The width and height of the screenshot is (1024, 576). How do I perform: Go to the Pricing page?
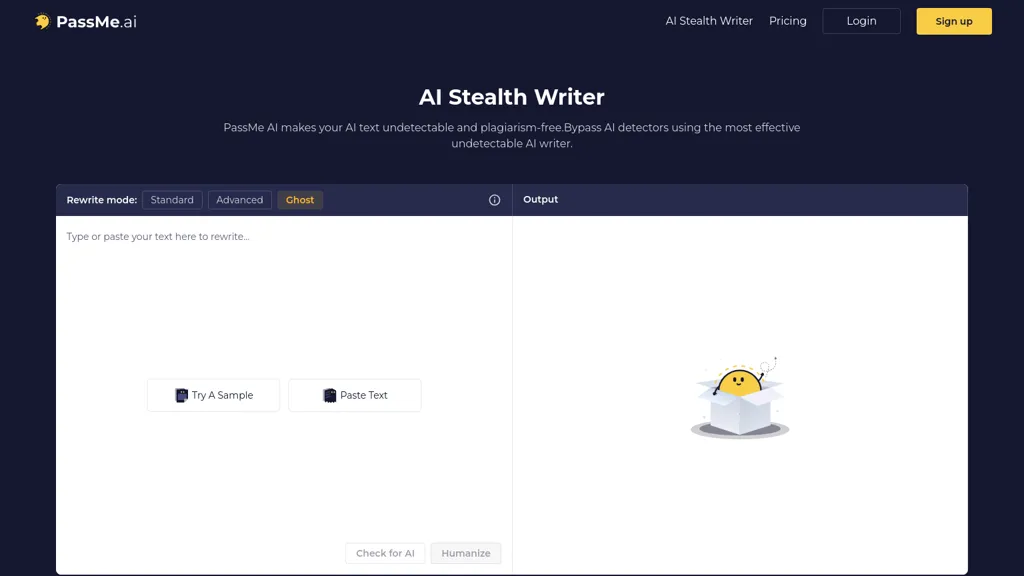pyautogui.click(x=787, y=21)
